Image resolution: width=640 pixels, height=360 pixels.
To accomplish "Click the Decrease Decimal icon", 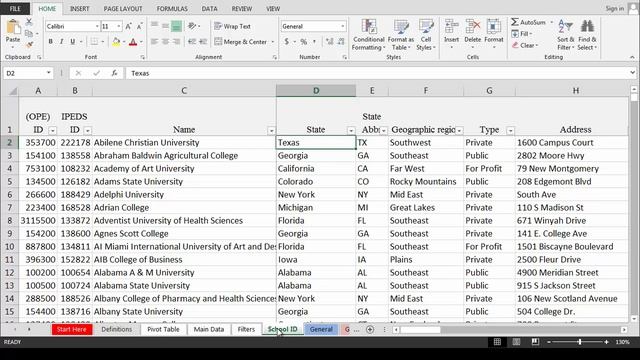I will pos(341,42).
